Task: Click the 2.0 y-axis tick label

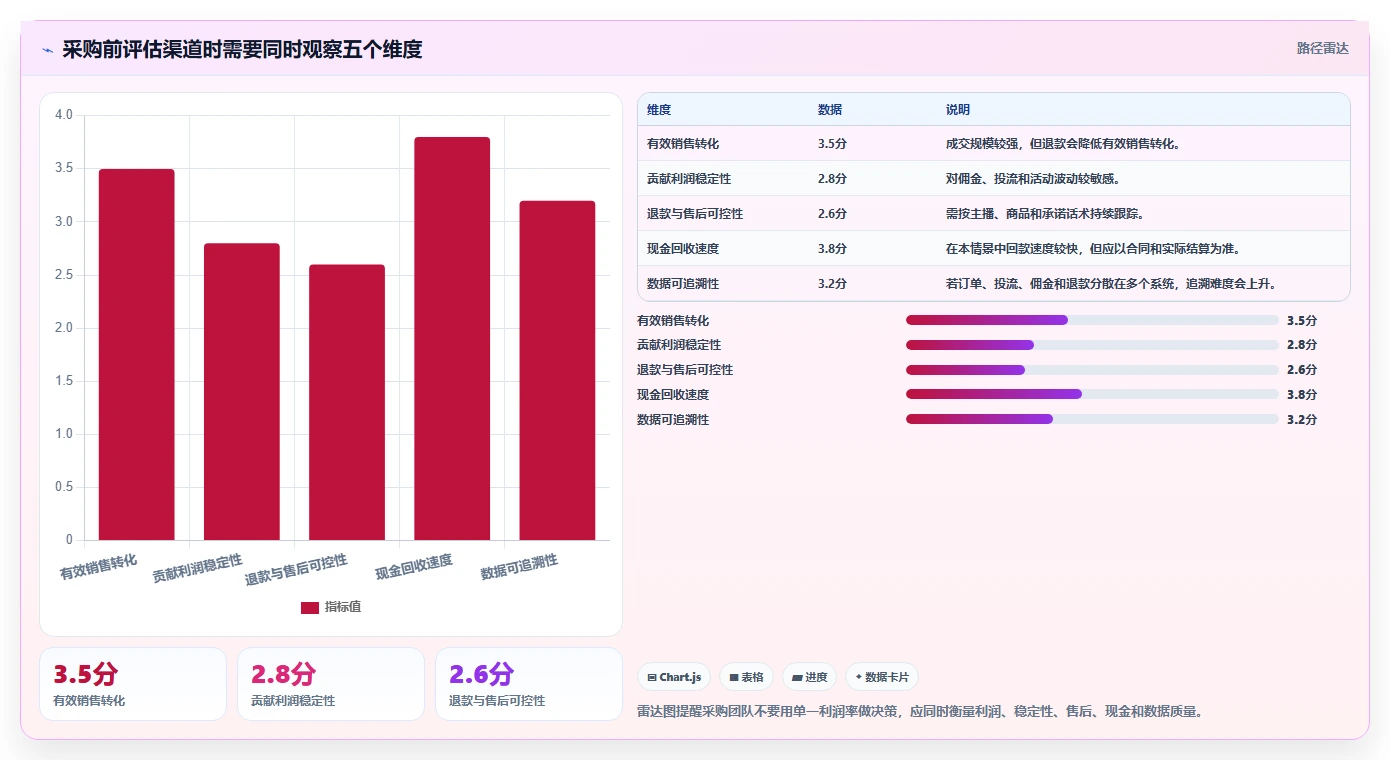Action: click(64, 328)
